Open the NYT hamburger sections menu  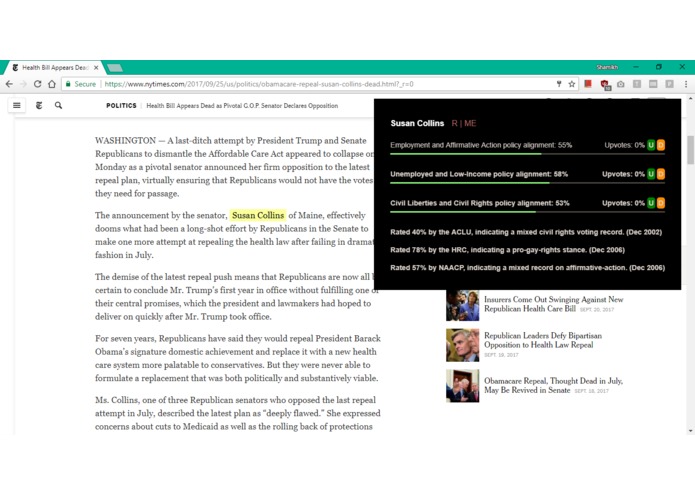click(17, 105)
